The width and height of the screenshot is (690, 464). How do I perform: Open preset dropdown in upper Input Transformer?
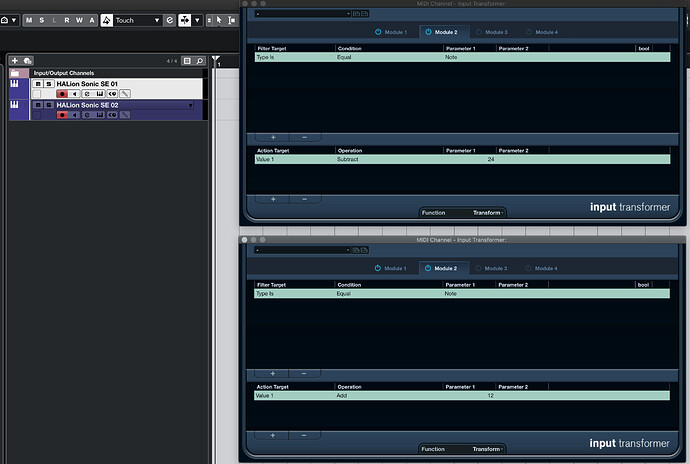(303, 14)
